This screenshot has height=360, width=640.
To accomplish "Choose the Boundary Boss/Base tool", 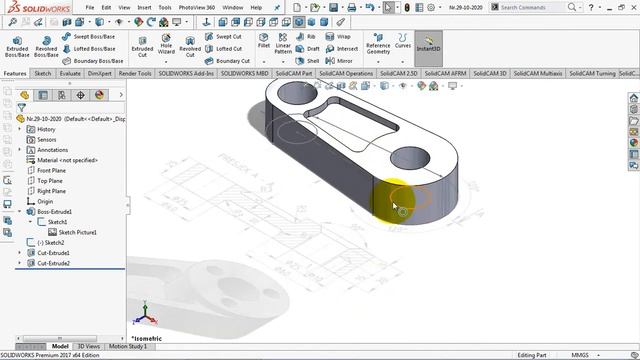I will click(93, 61).
